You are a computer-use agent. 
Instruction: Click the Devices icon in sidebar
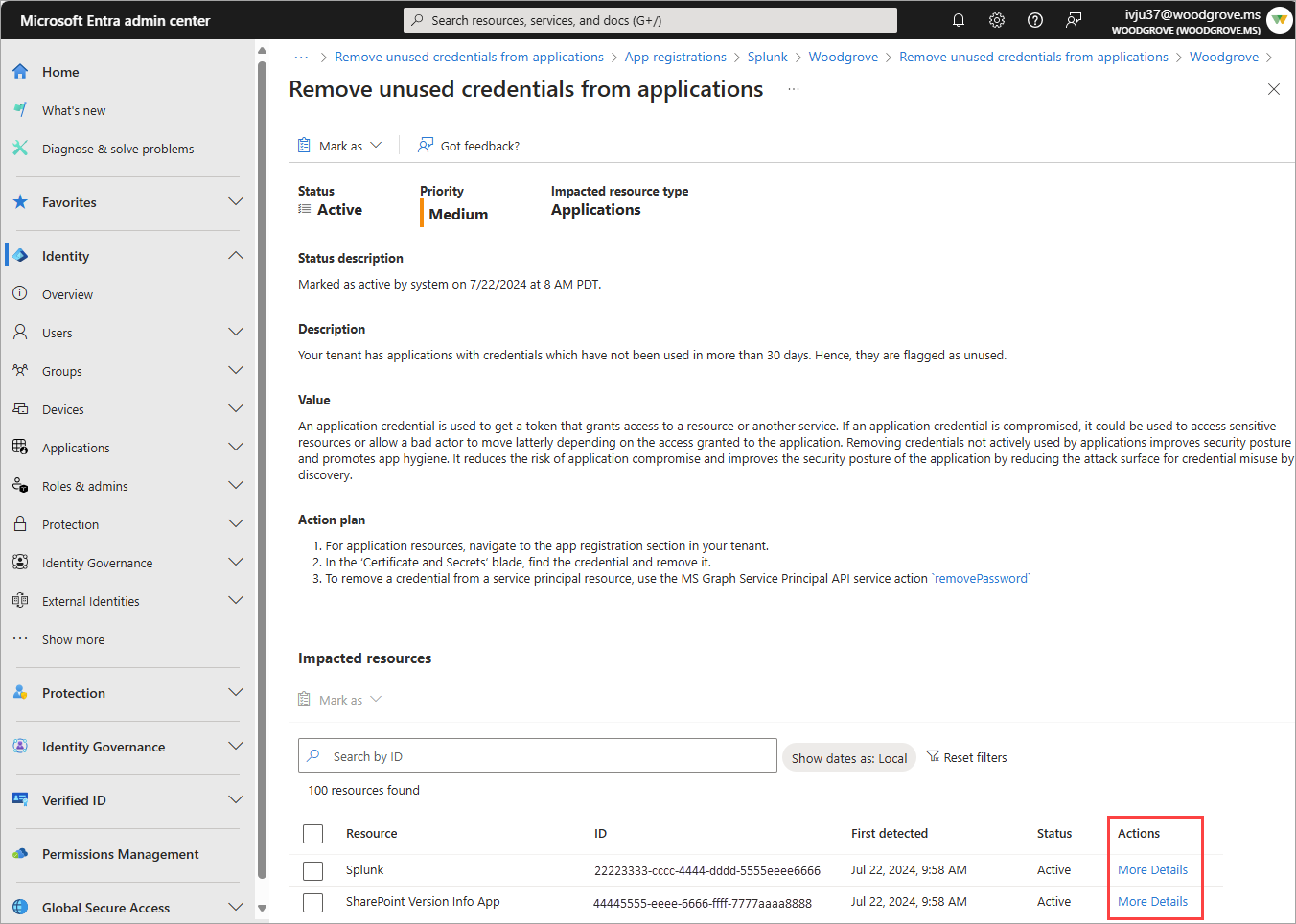click(x=20, y=409)
